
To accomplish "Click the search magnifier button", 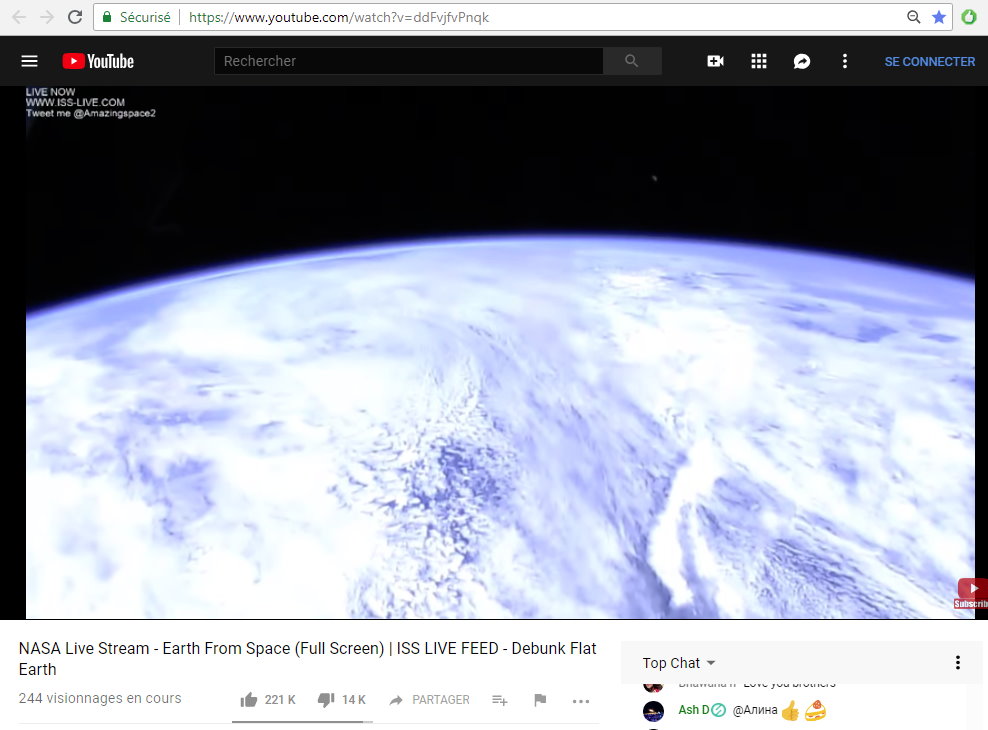I will click(x=631, y=61).
